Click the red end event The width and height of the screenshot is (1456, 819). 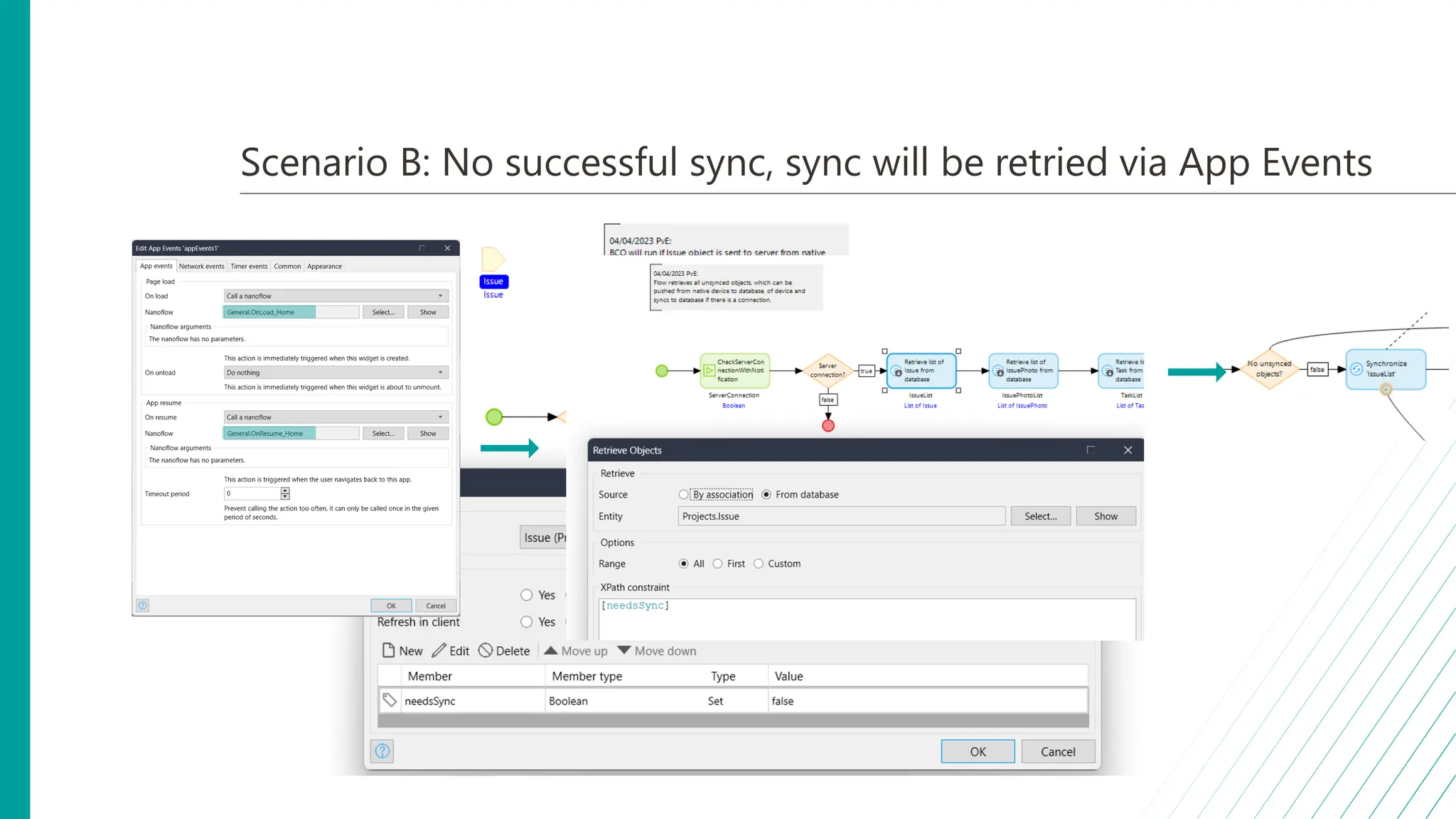pos(828,426)
